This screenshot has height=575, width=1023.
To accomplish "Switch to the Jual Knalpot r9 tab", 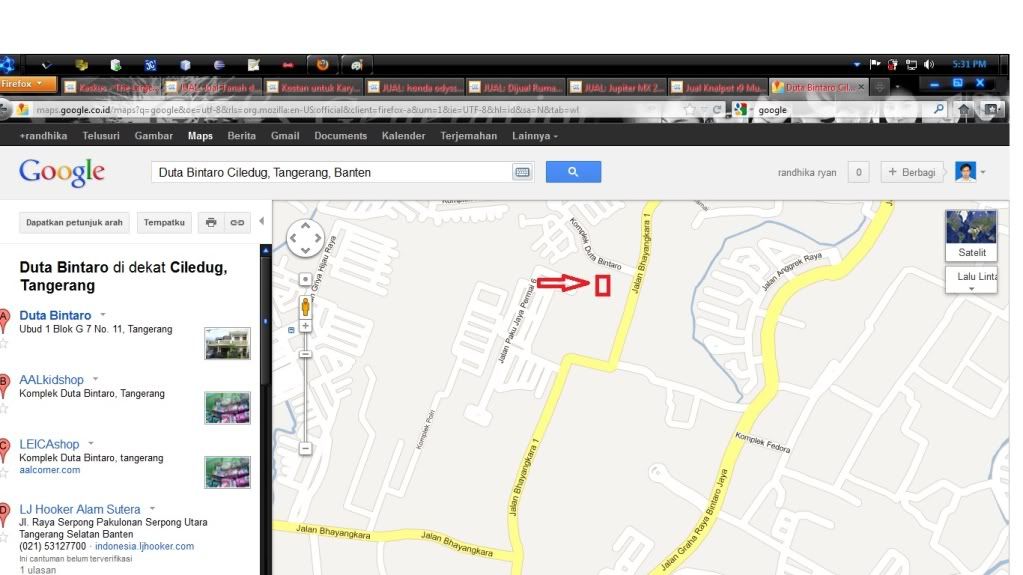I will 718,87.
